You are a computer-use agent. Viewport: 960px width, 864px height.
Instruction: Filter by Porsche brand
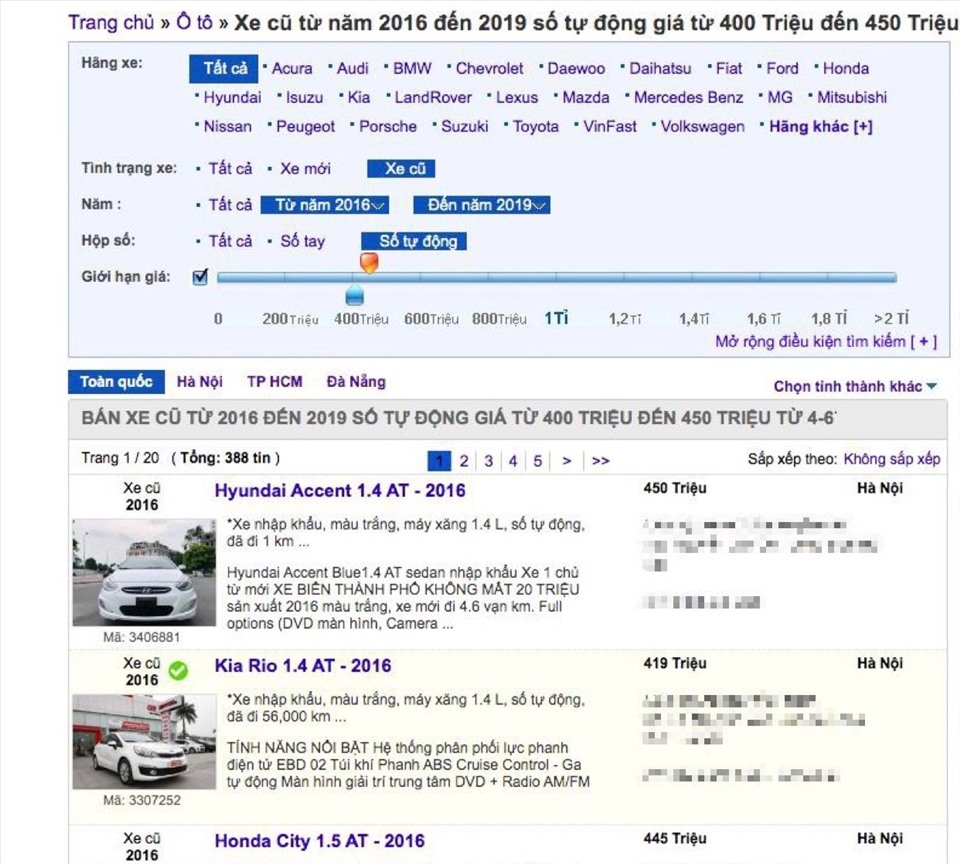click(x=388, y=127)
